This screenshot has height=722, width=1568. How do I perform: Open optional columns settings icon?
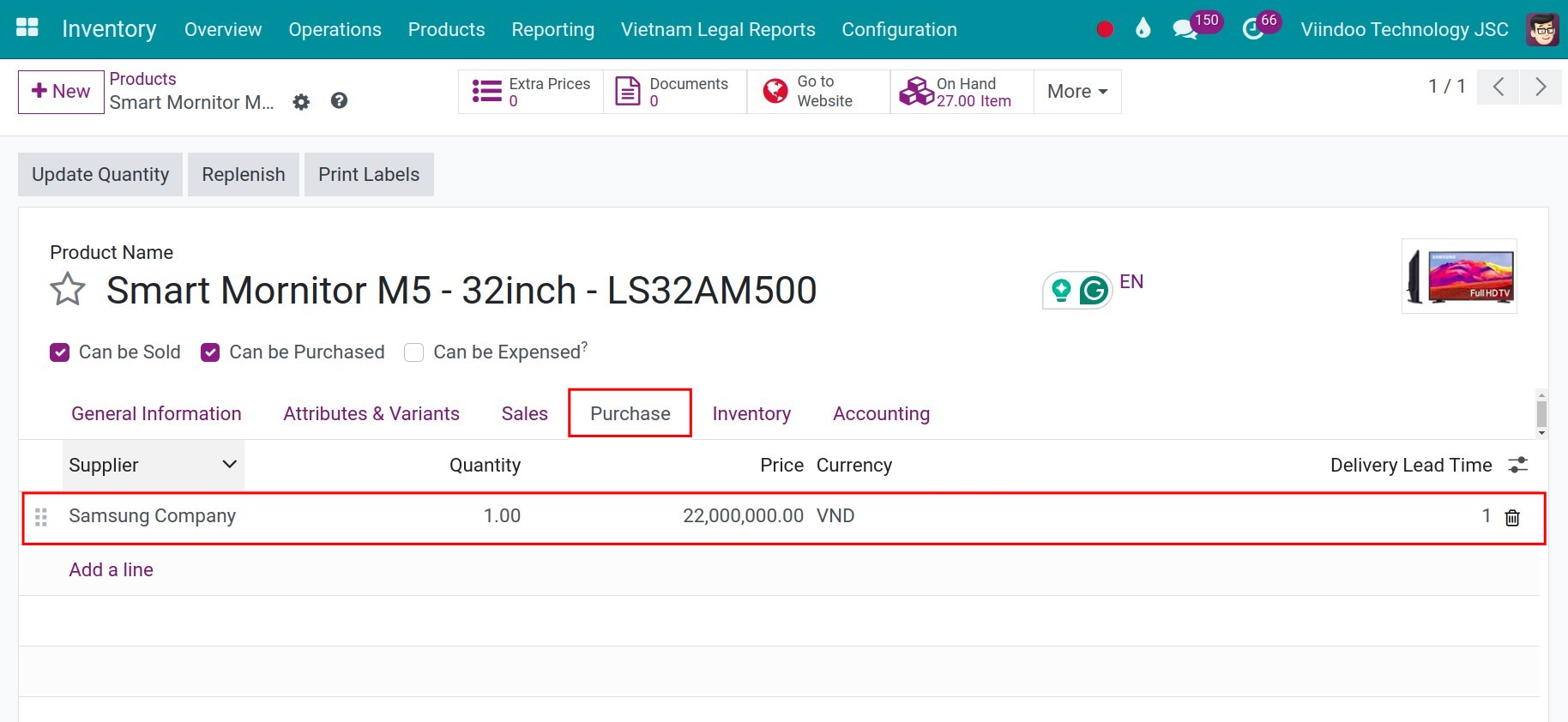[1518, 465]
